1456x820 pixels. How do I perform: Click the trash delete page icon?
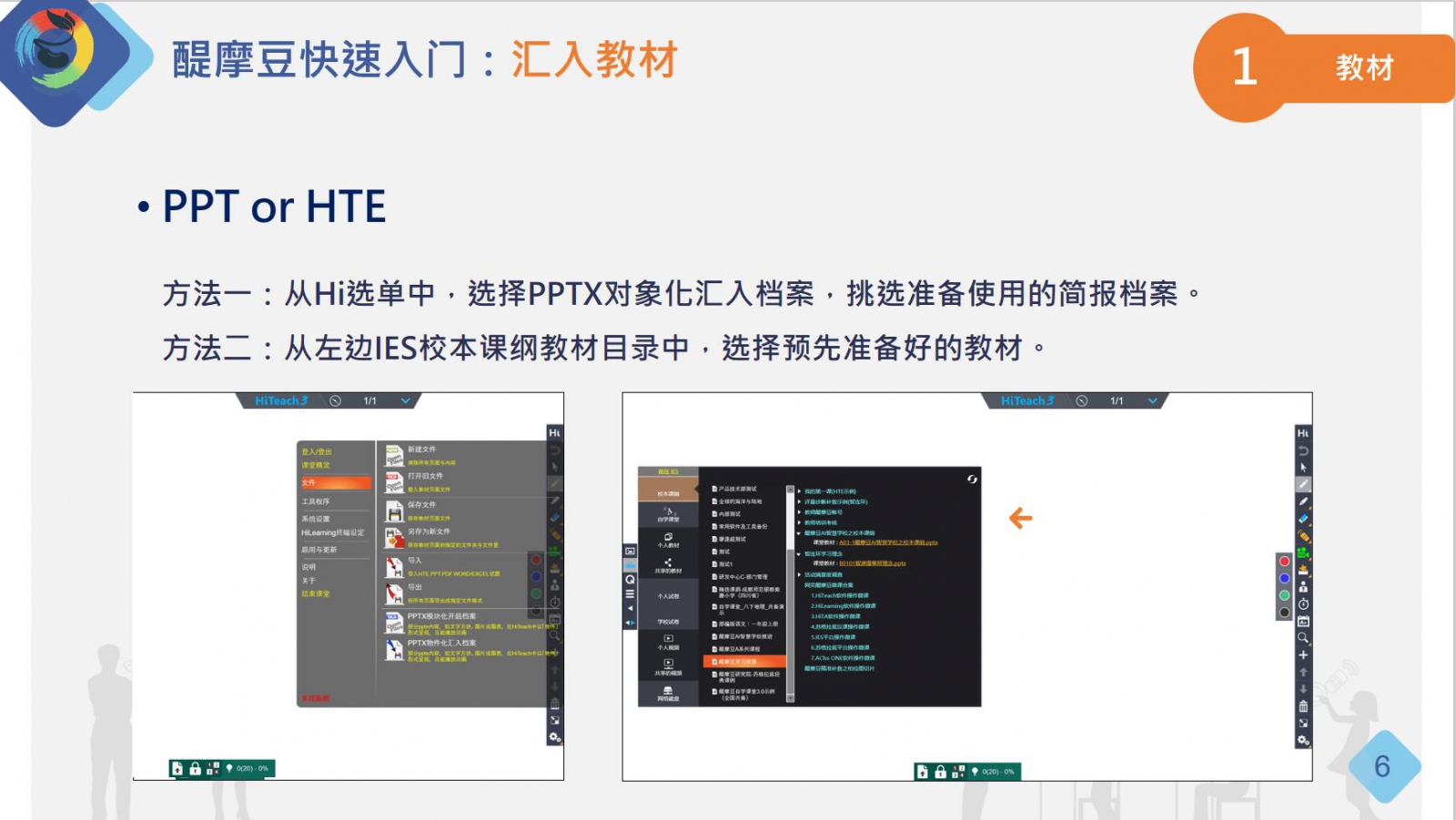click(x=1303, y=706)
